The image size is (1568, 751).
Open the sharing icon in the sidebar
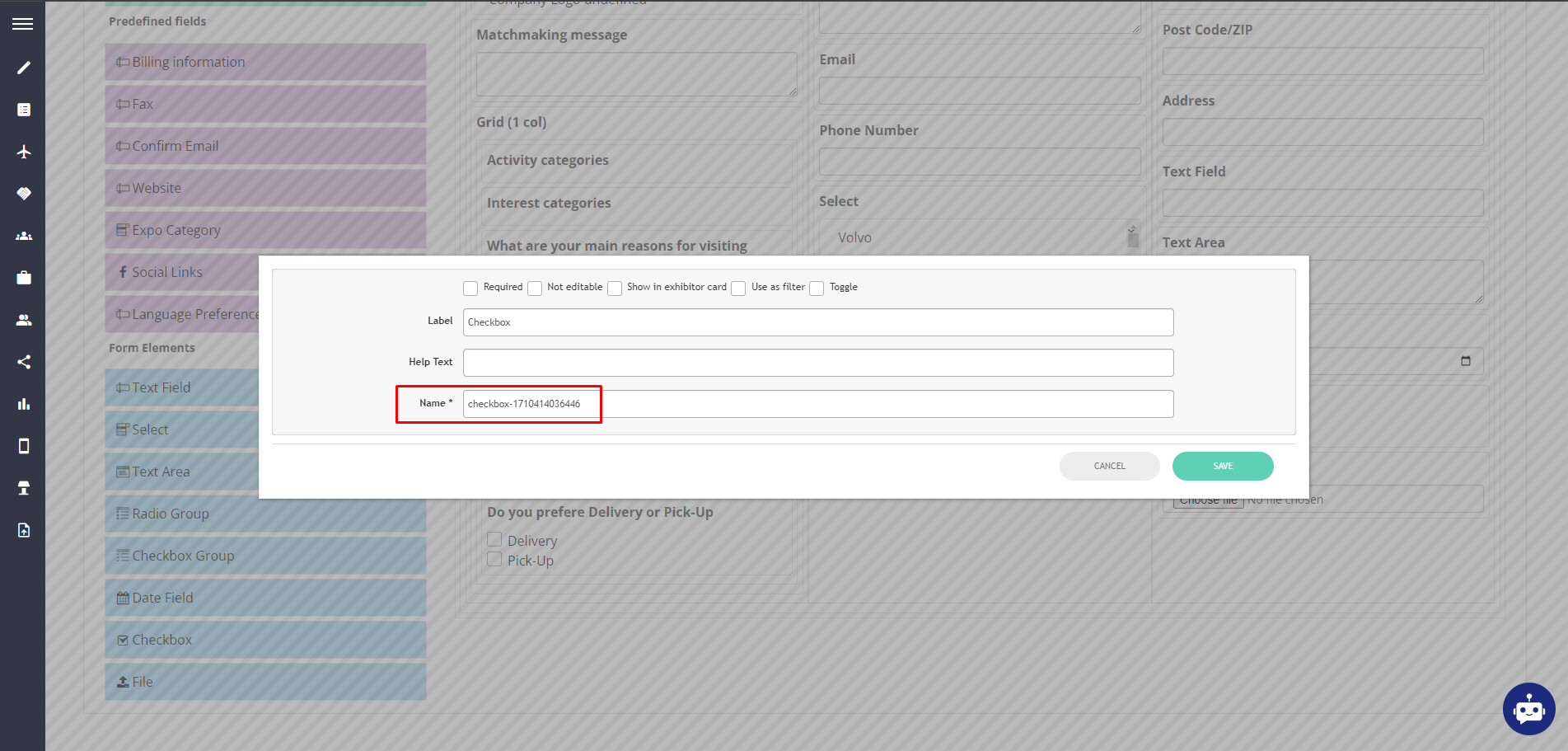coord(23,361)
